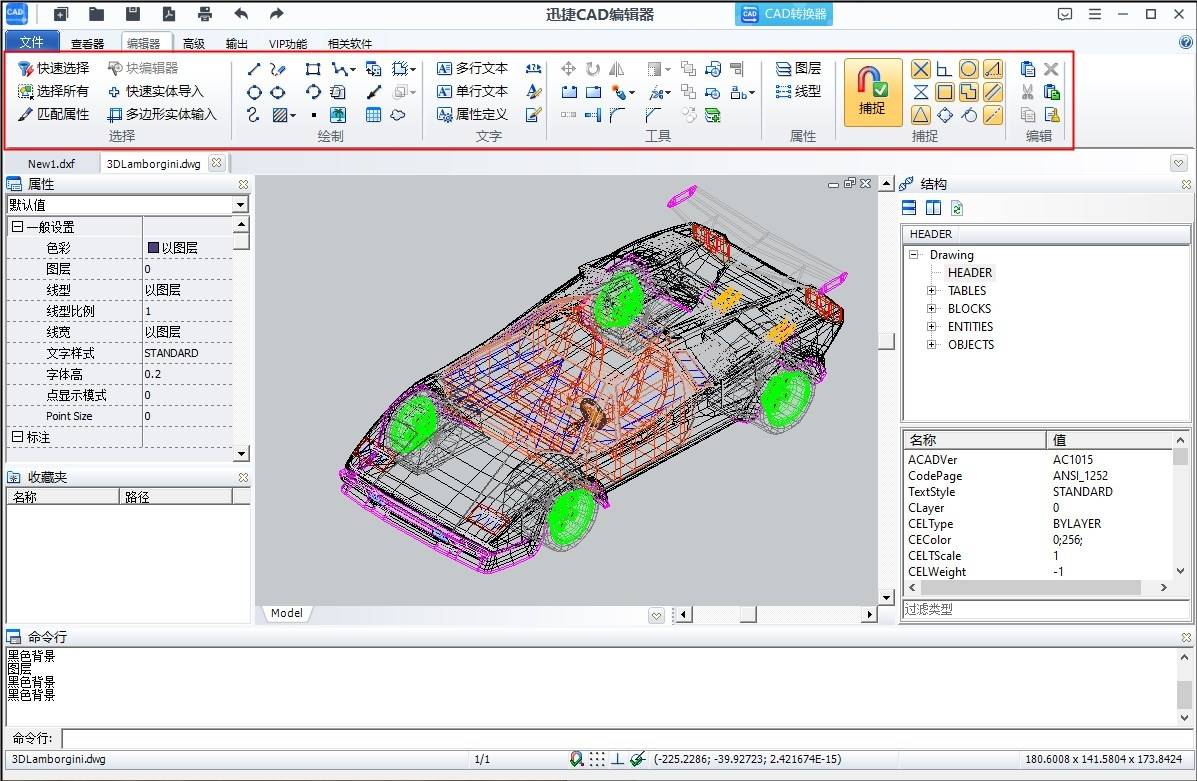Open the 默认值 combo box in Properties
This screenshot has height=781, width=1197.
click(127, 205)
